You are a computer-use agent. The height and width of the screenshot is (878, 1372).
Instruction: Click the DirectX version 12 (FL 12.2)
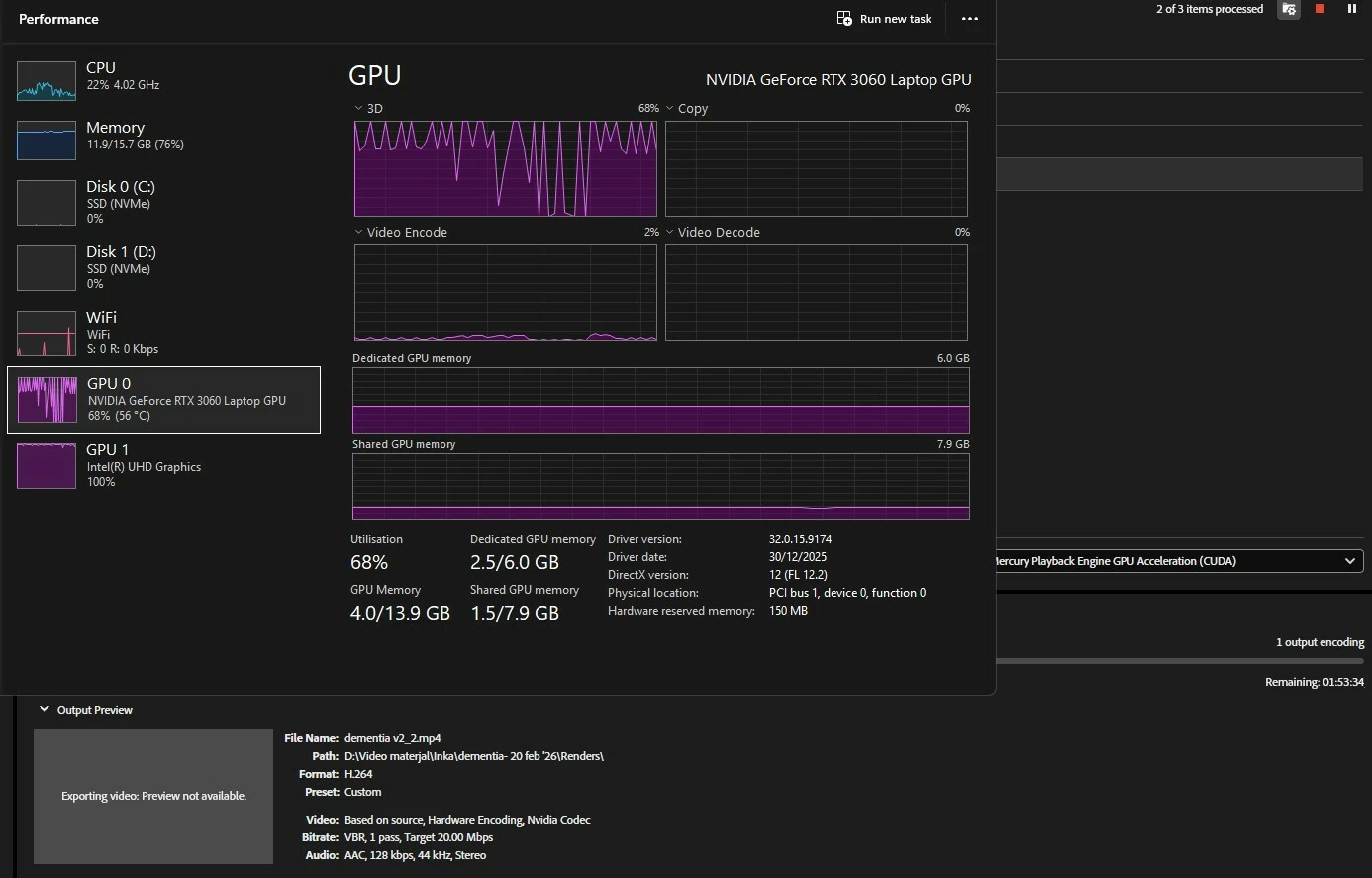pos(798,575)
